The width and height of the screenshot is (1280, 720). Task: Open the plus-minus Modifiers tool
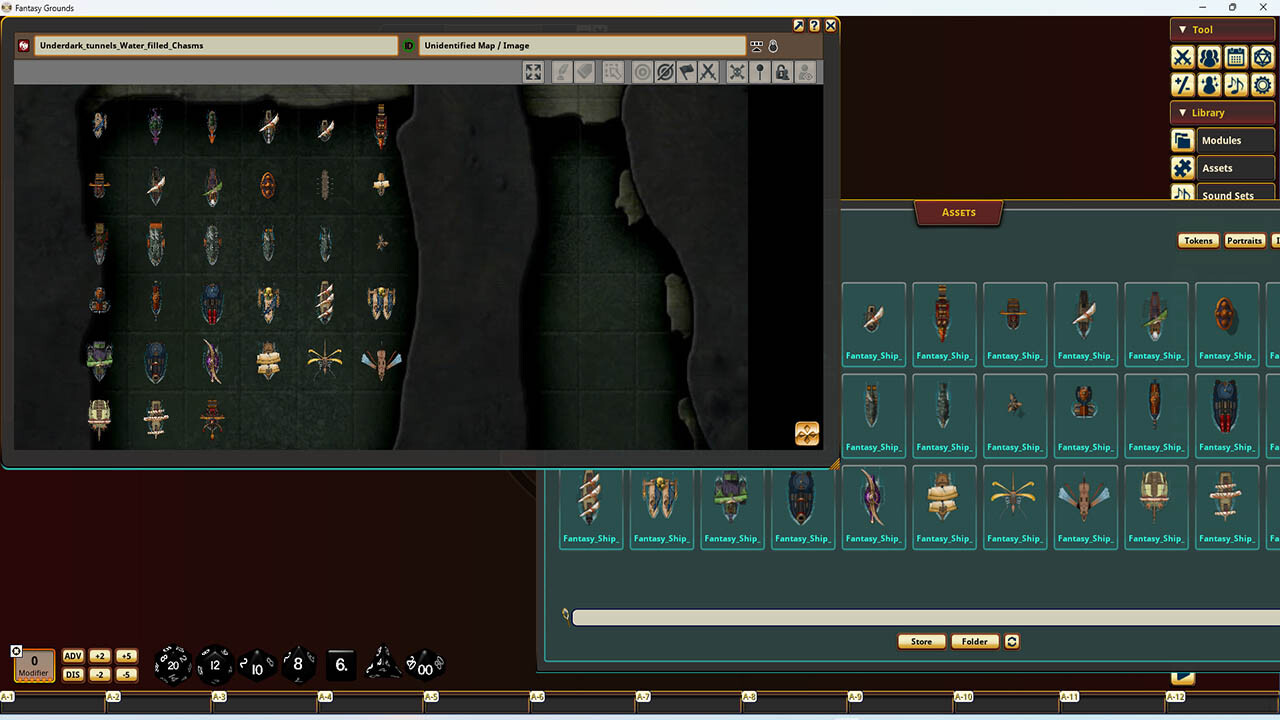pos(1182,85)
